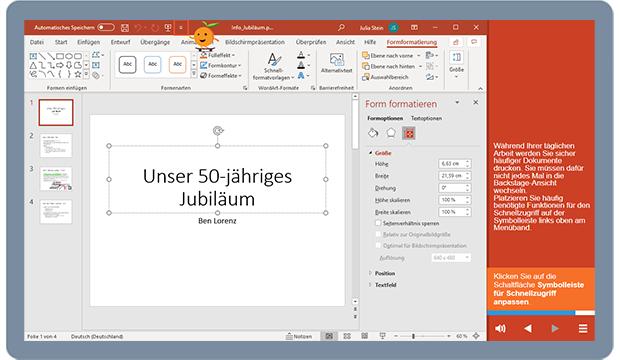The height and width of the screenshot is (360, 620).
Task: Click the search magnifier in the title bar
Action: coord(341,27)
